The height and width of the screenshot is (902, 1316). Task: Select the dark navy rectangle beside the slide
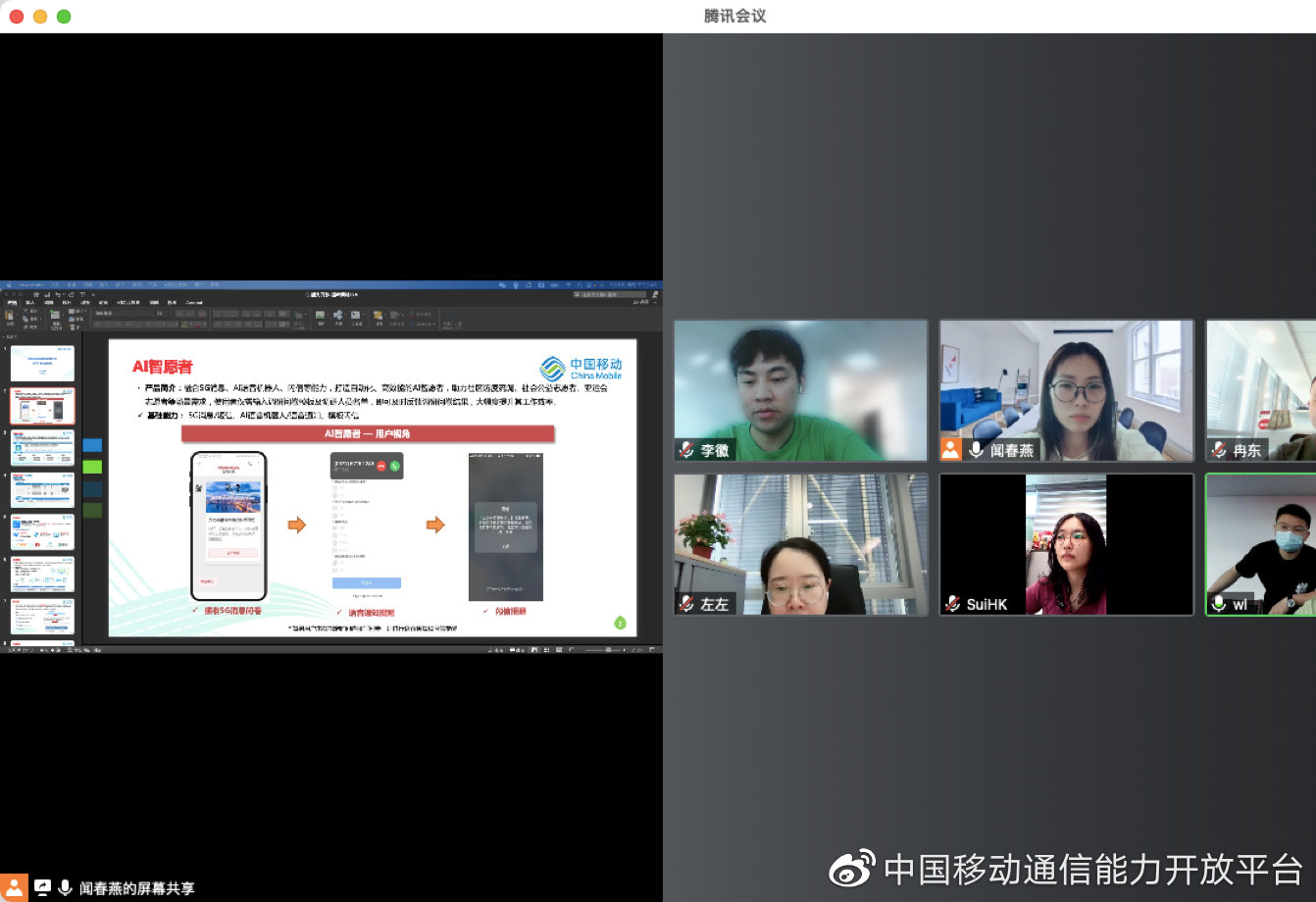tap(92, 488)
